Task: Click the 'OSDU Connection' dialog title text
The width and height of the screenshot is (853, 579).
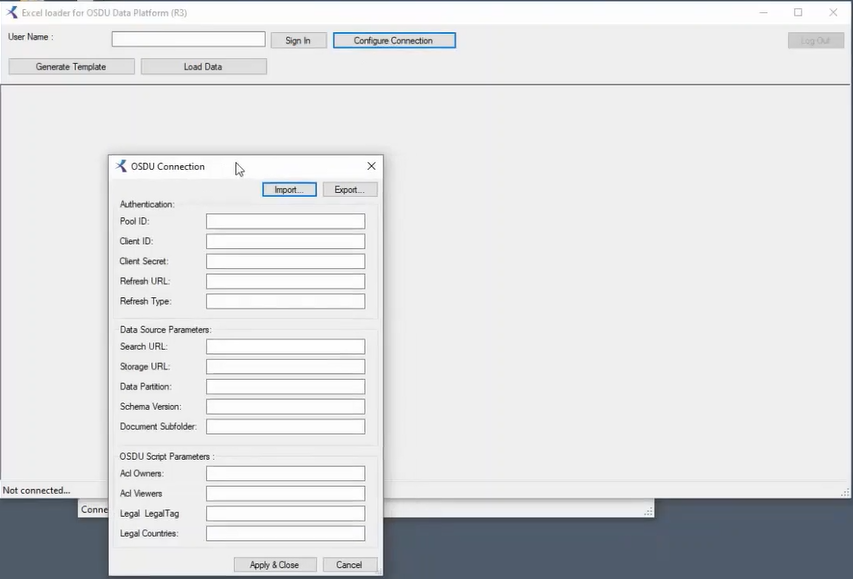Action: click(168, 167)
